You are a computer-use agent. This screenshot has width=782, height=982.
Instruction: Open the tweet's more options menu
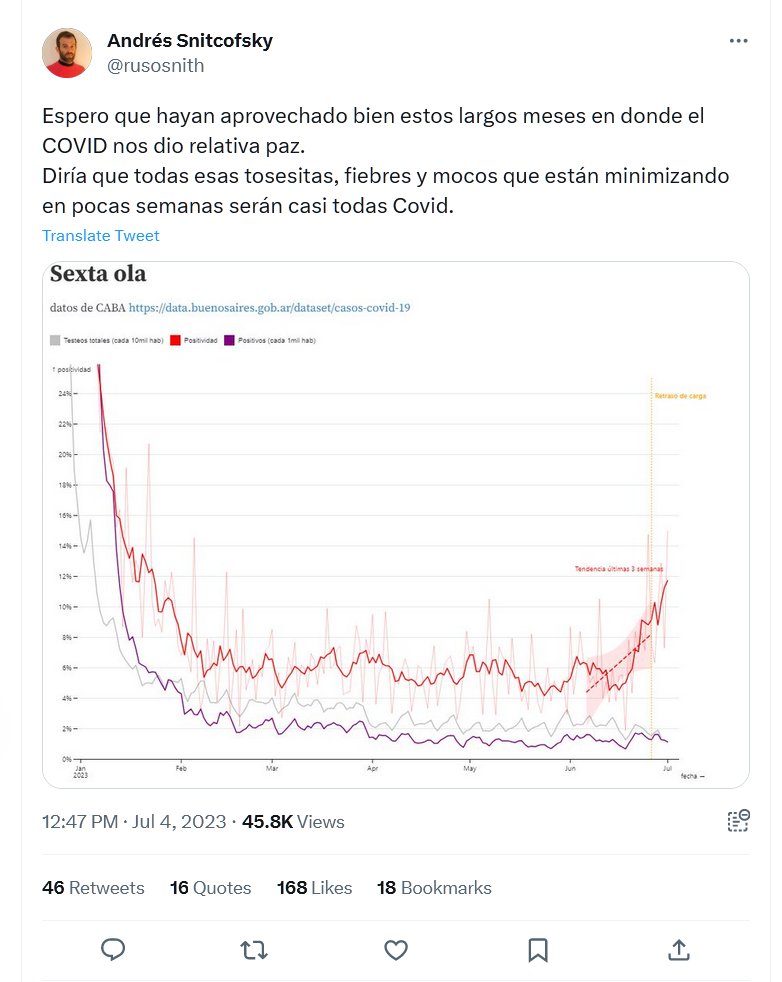point(738,41)
